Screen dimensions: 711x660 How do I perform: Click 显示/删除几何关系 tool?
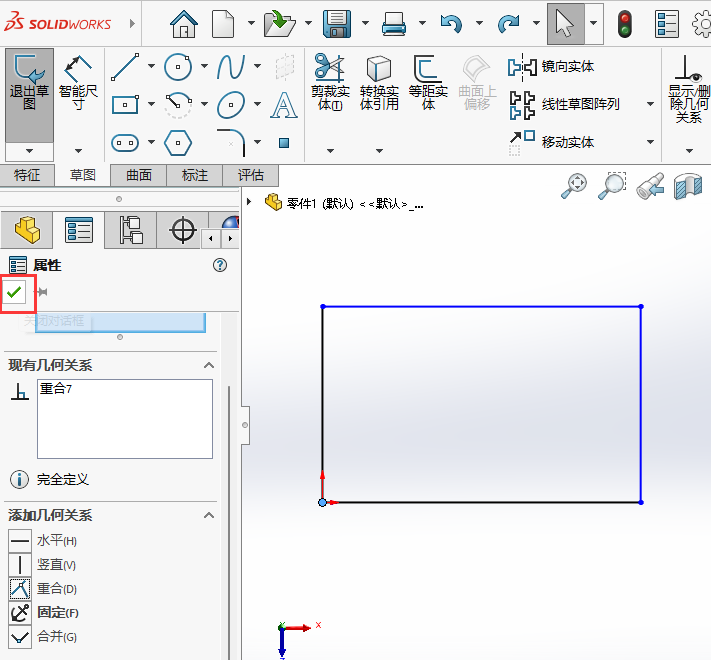pos(688,89)
